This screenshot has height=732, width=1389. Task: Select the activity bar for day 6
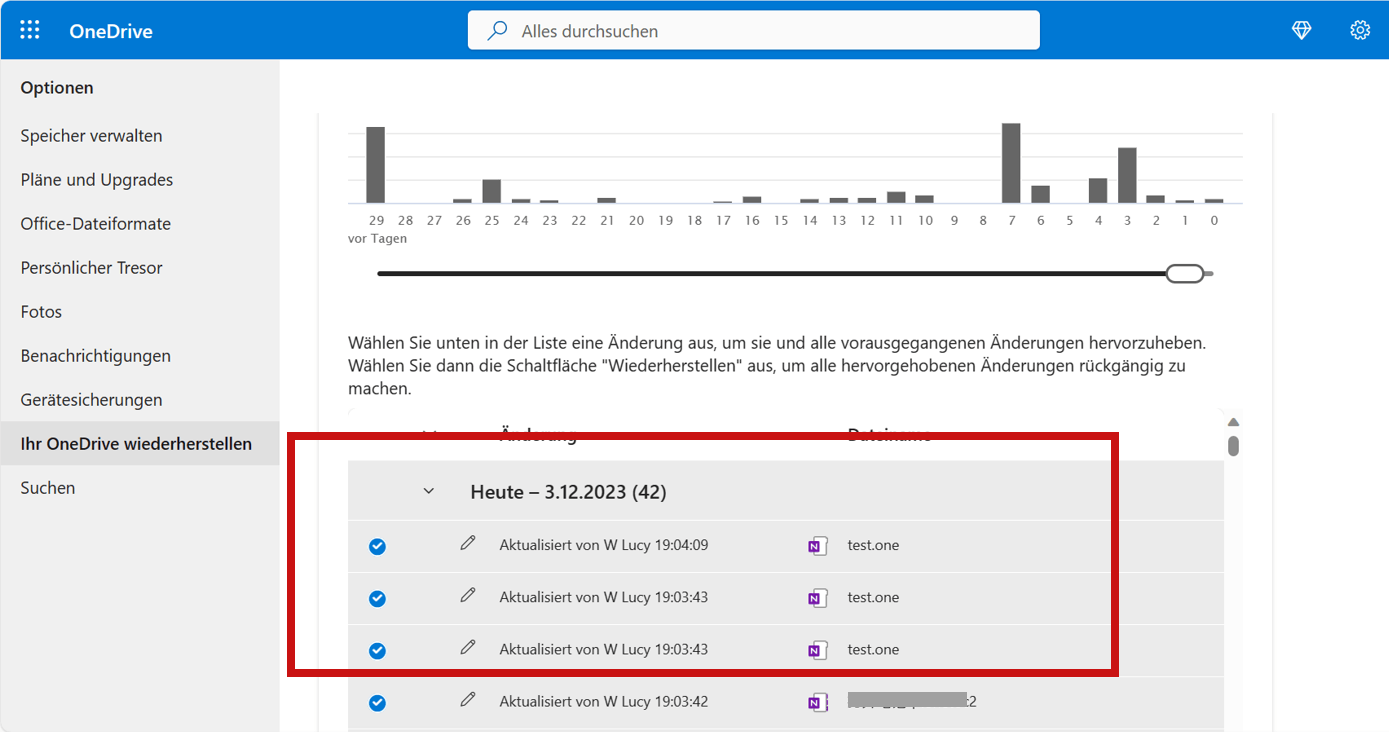tap(1040, 194)
